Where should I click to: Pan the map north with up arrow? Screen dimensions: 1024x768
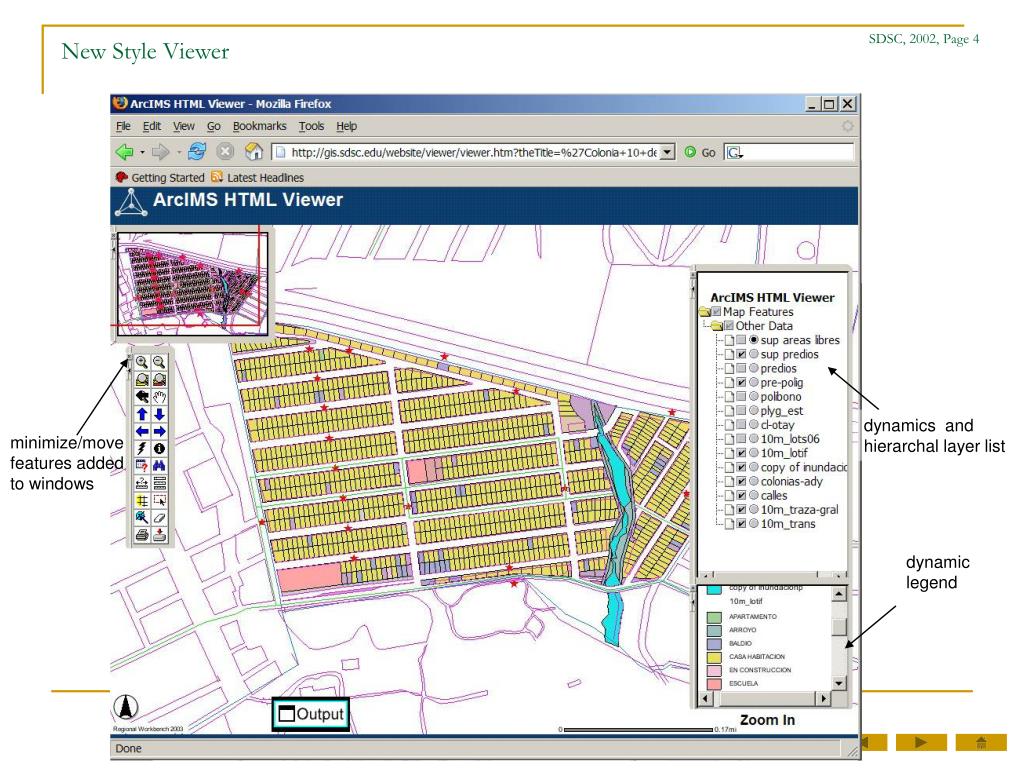[142, 414]
